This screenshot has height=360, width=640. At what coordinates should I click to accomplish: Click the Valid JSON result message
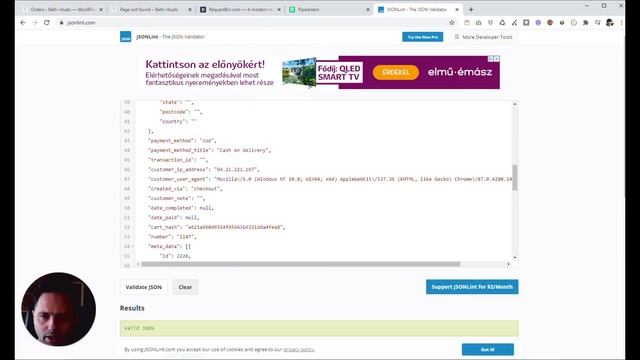click(x=139, y=328)
